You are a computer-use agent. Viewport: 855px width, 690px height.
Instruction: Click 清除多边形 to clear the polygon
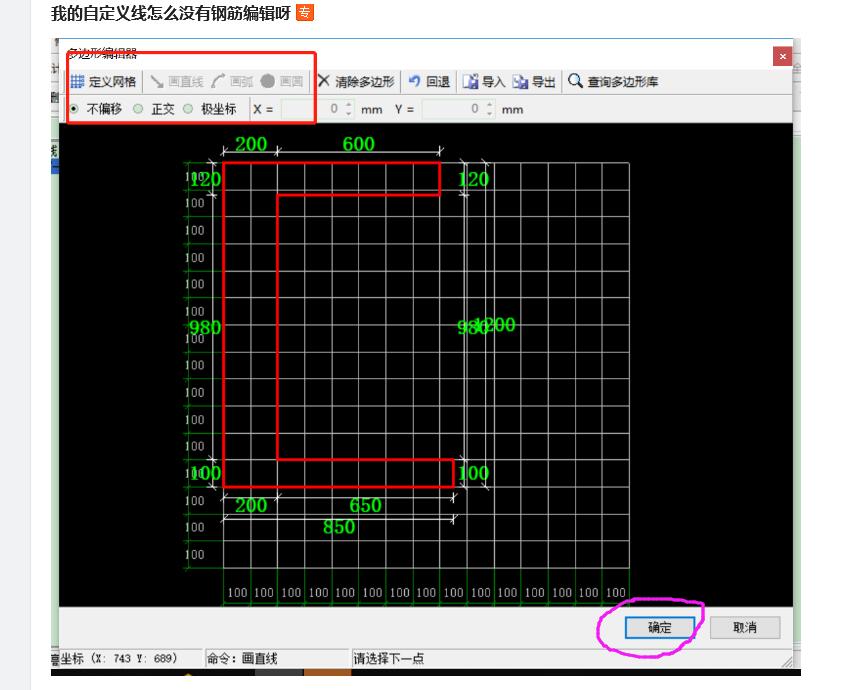356,82
